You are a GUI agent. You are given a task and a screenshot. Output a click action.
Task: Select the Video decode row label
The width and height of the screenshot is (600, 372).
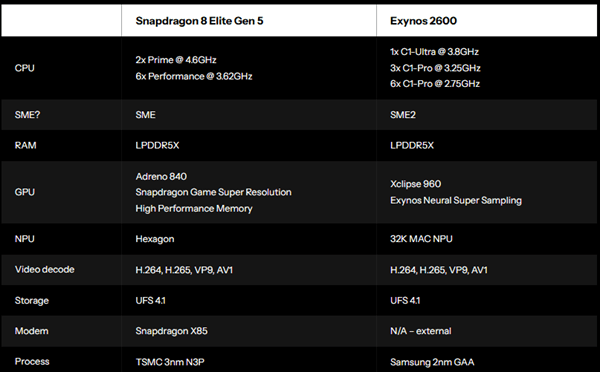44,269
